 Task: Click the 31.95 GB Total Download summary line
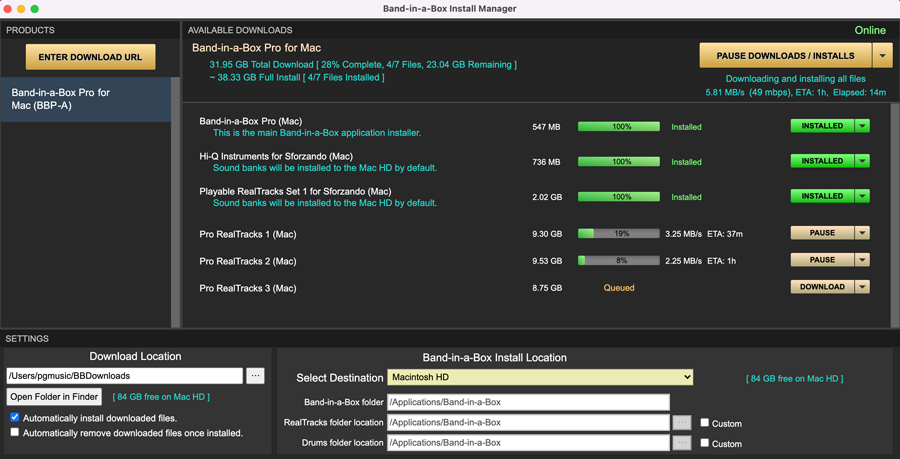(x=363, y=65)
